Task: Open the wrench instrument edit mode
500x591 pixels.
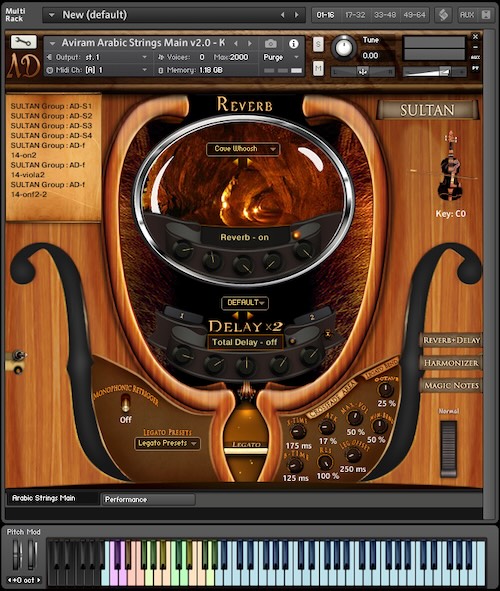Action: point(23,41)
